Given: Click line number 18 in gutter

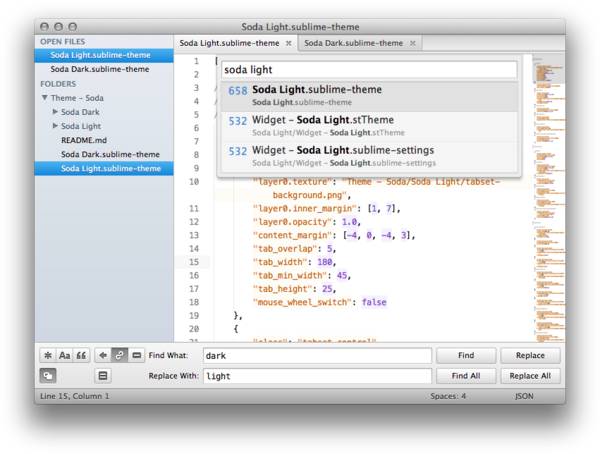Looking at the screenshot, I should [x=194, y=302].
